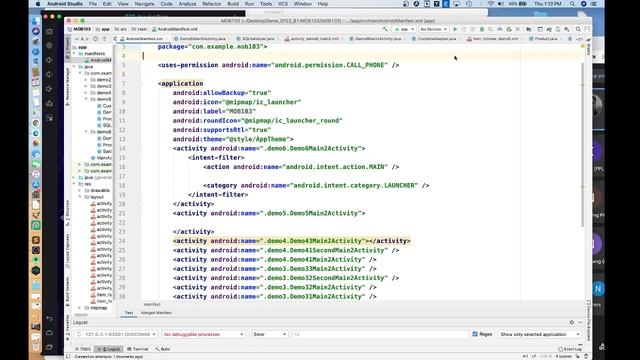This screenshot has height=360, width=640.
Task: Click the Logcat tool window button
Action: [x=109, y=349]
